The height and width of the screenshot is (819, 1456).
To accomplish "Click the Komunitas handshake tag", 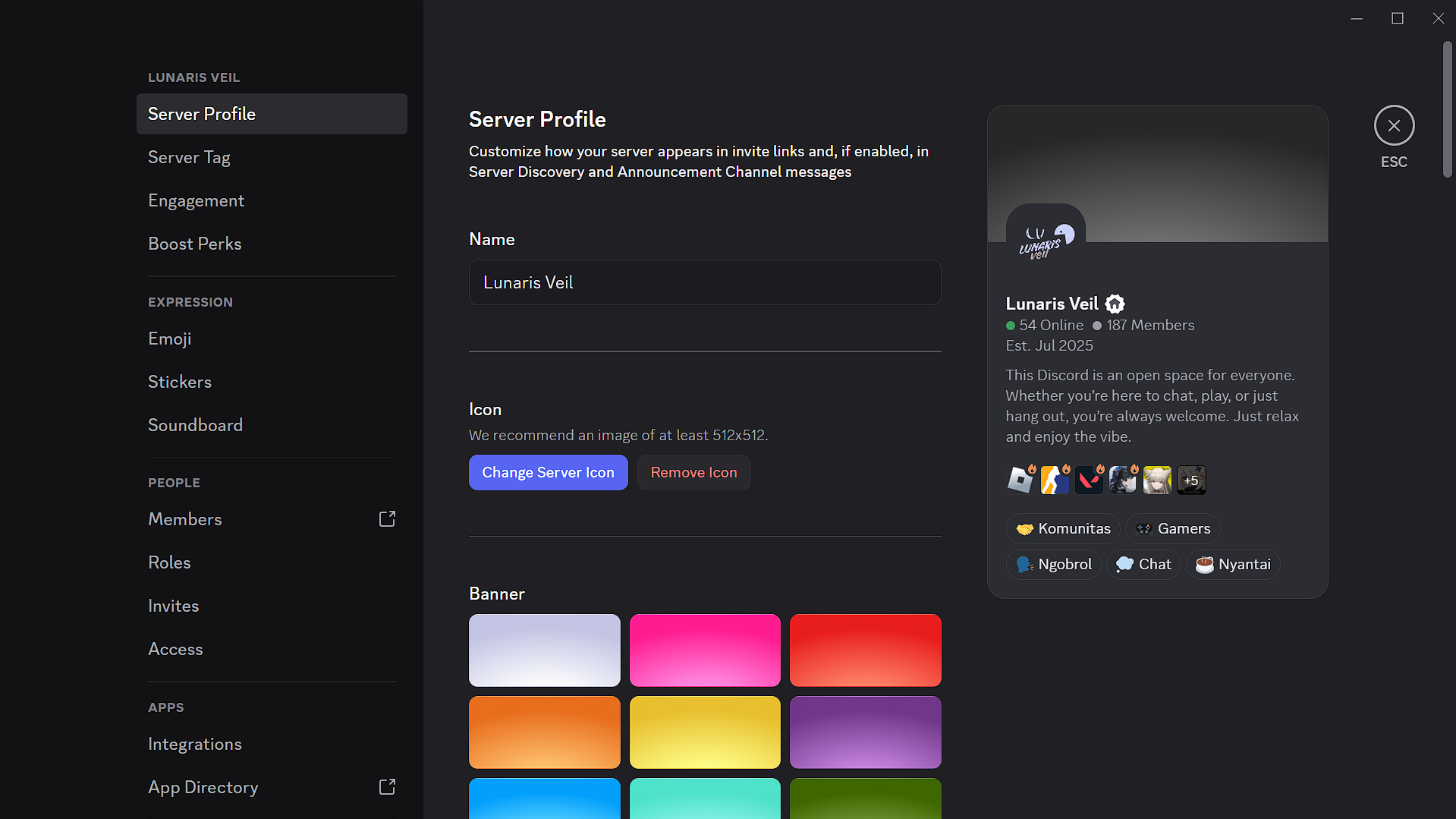I will pyautogui.click(x=1063, y=529).
